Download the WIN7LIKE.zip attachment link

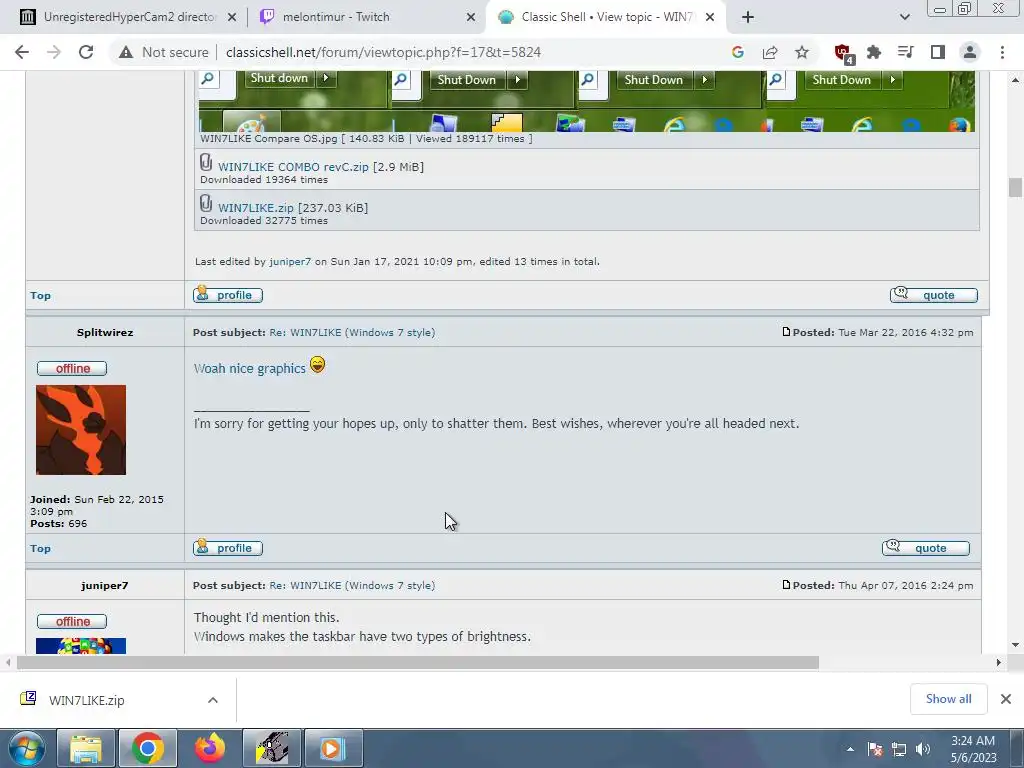(255, 208)
